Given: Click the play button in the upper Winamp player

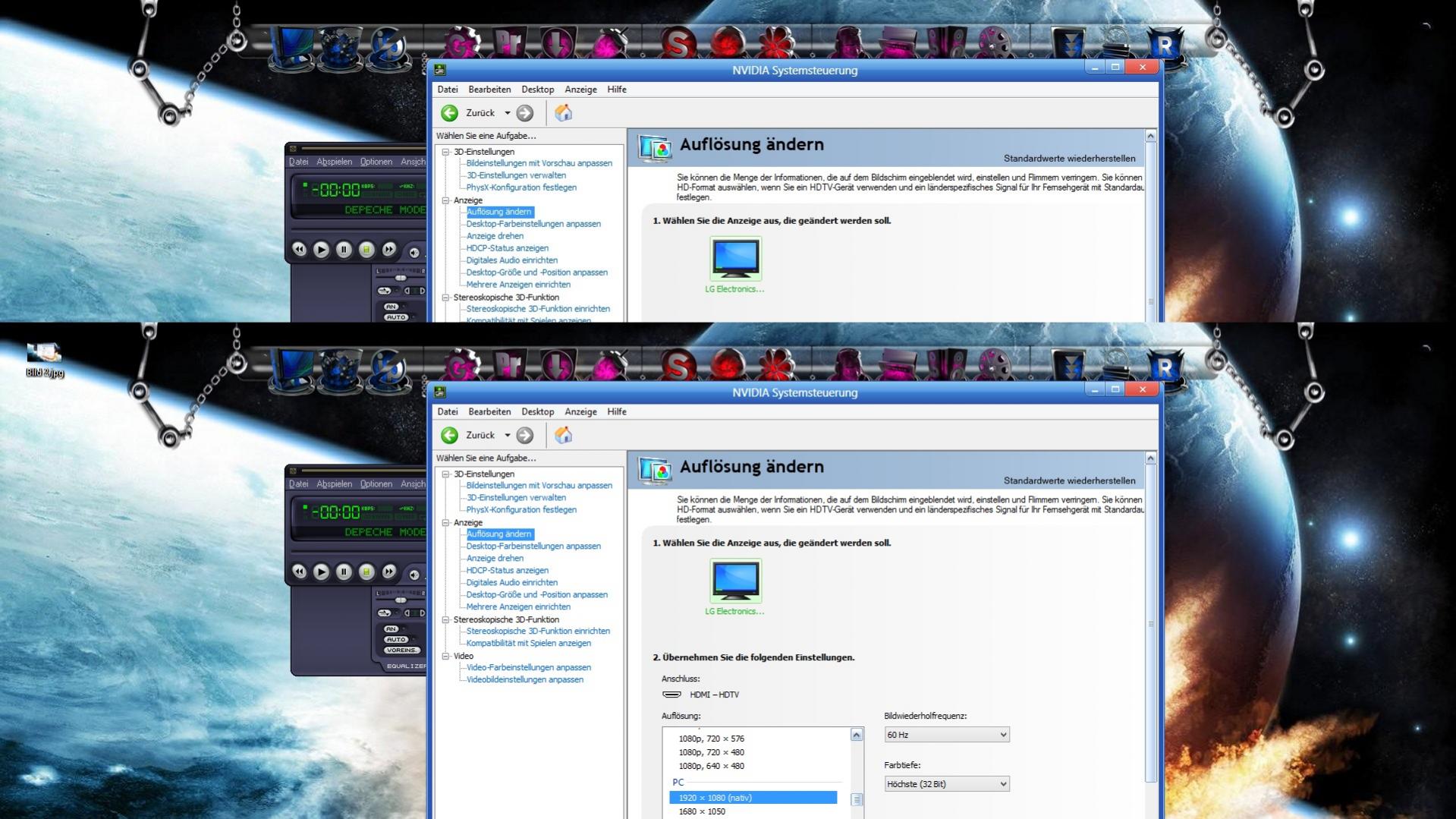Looking at the screenshot, I should [x=322, y=249].
